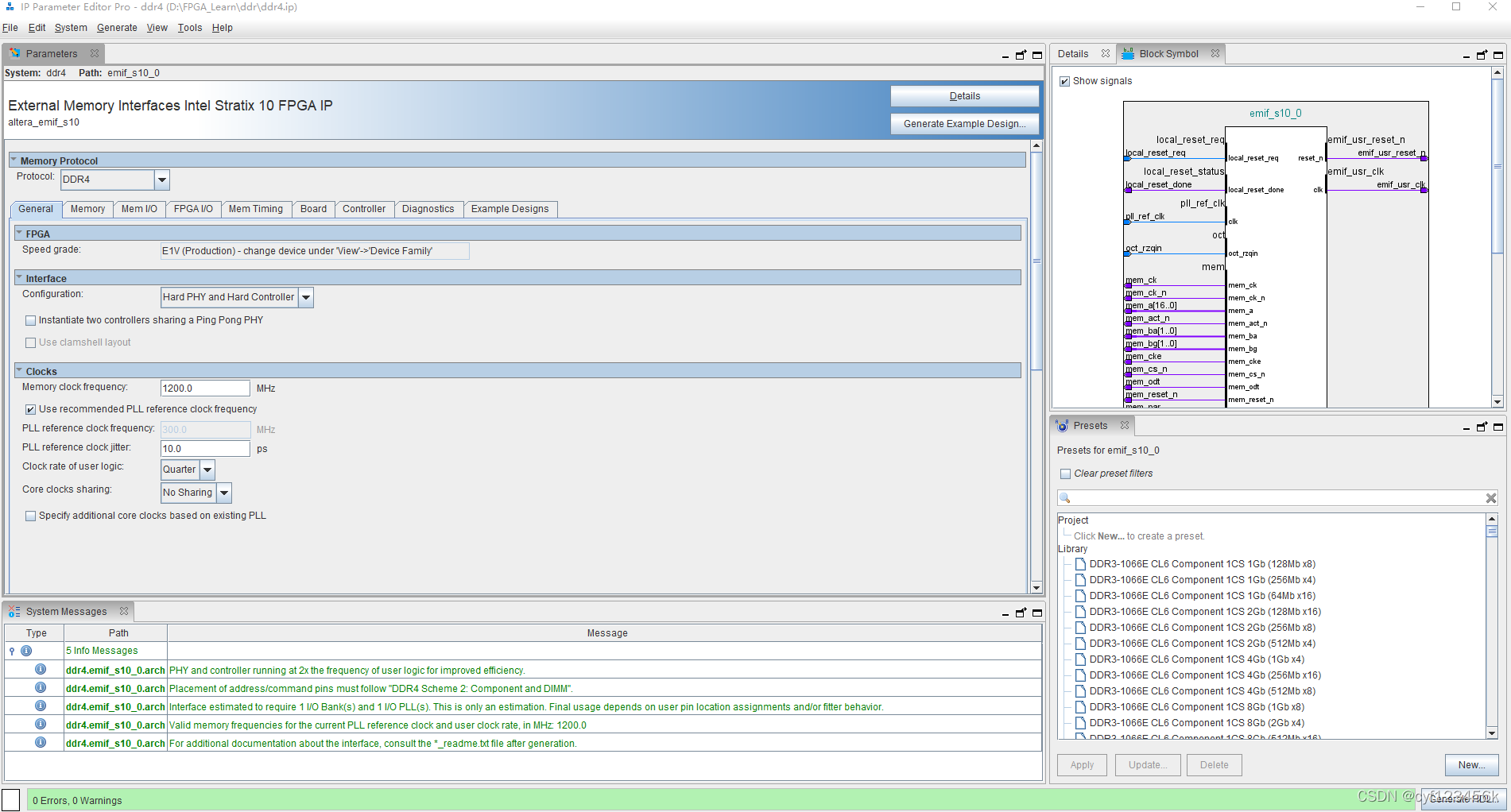Minimize the Parameters panel
Image resolution: width=1511 pixels, height=812 pixels.
click(x=1005, y=56)
